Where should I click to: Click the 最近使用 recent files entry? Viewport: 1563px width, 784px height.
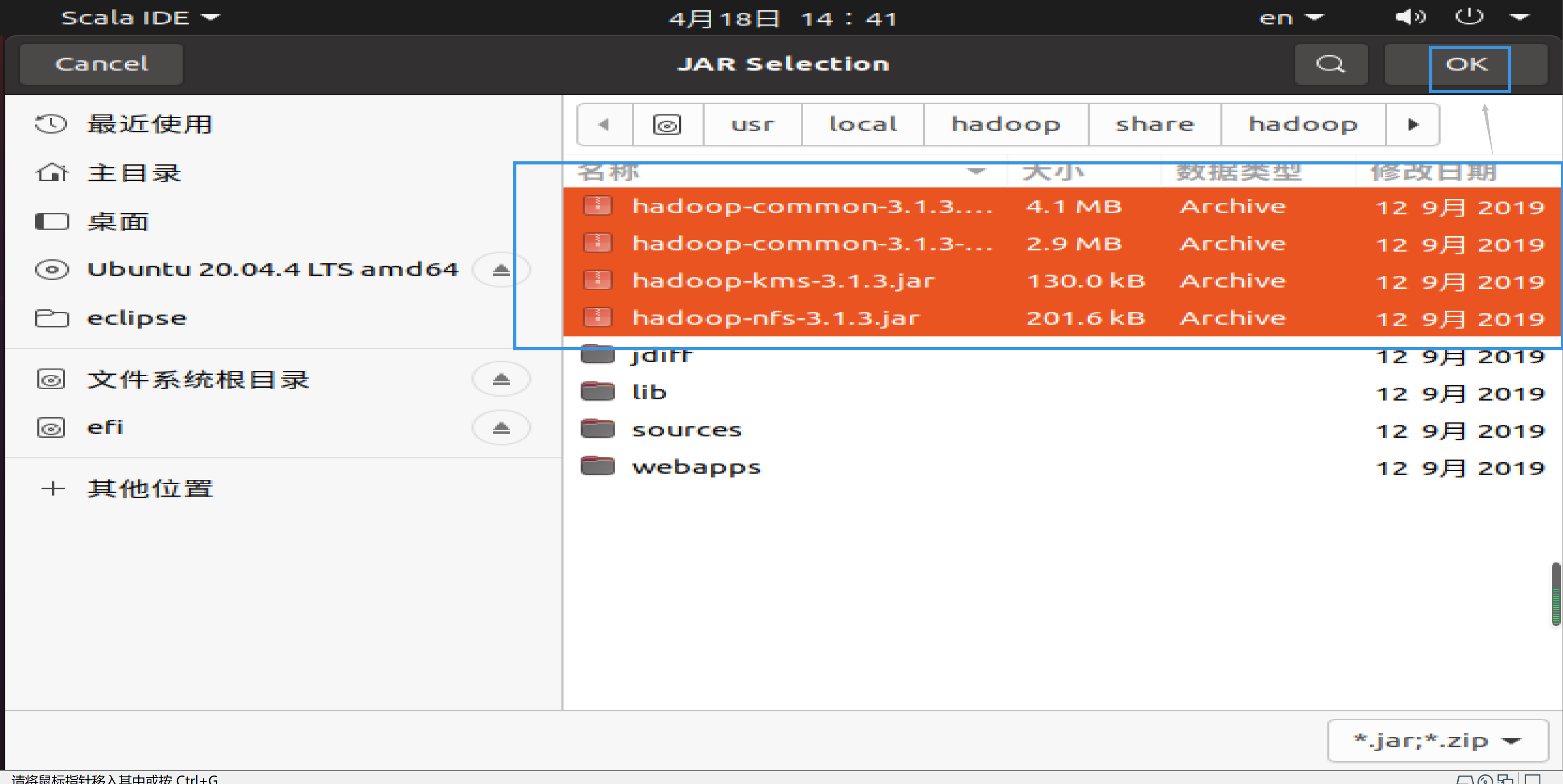[150, 122]
